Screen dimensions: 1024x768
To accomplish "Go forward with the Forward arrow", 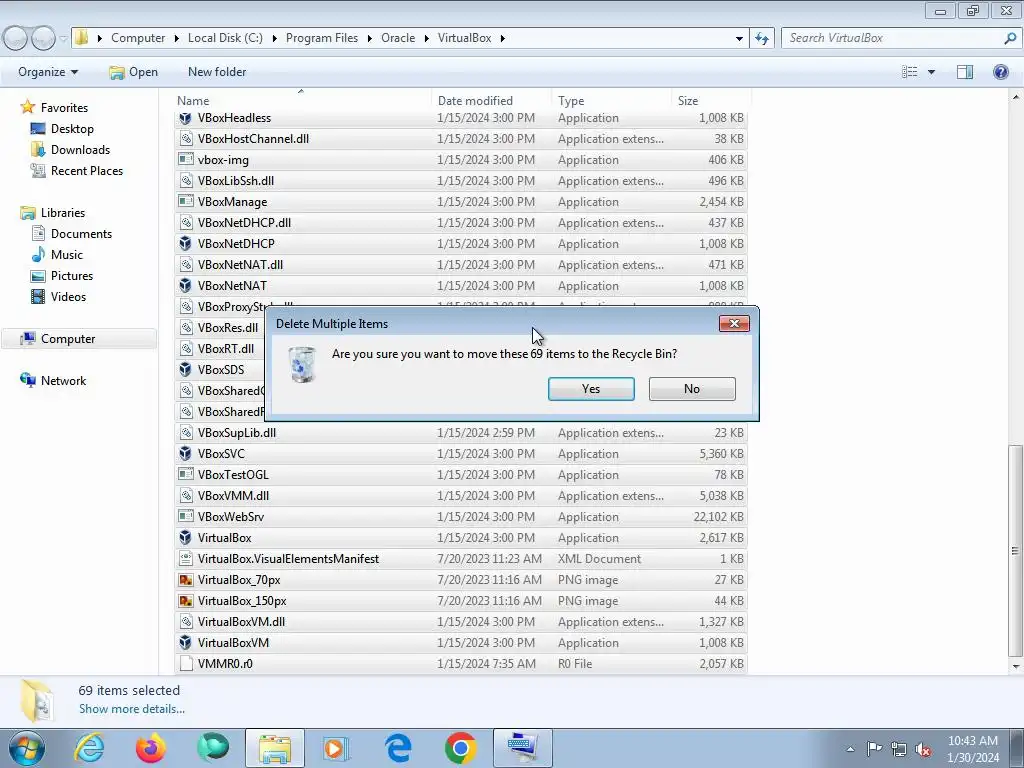I will tap(43, 38).
